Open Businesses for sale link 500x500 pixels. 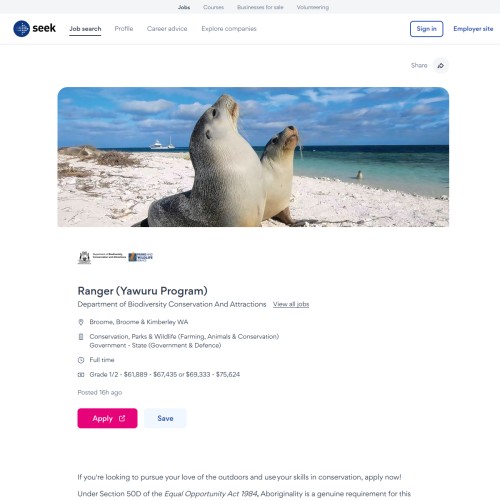(x=260, y=7)
